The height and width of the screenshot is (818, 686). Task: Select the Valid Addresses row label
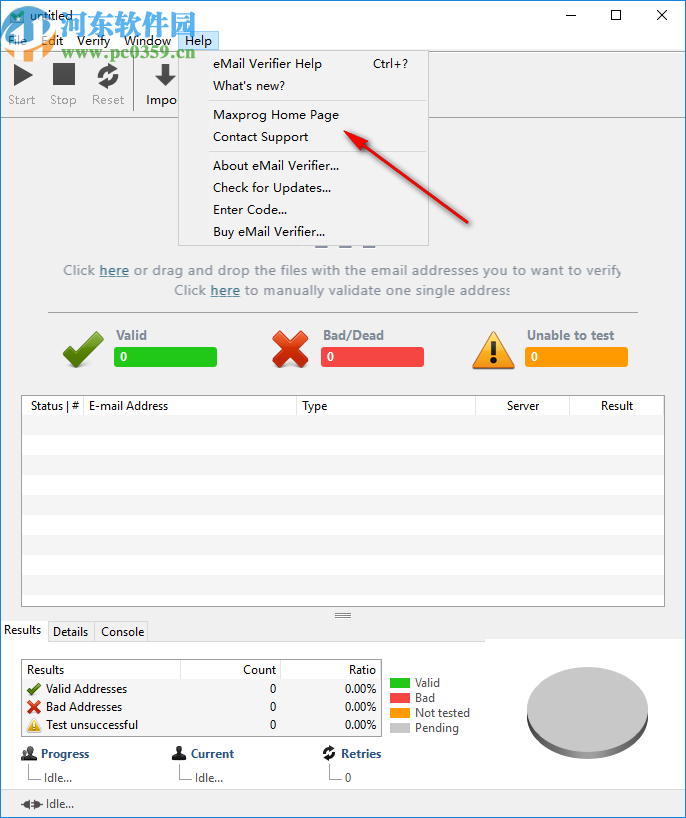pos(87,689)
